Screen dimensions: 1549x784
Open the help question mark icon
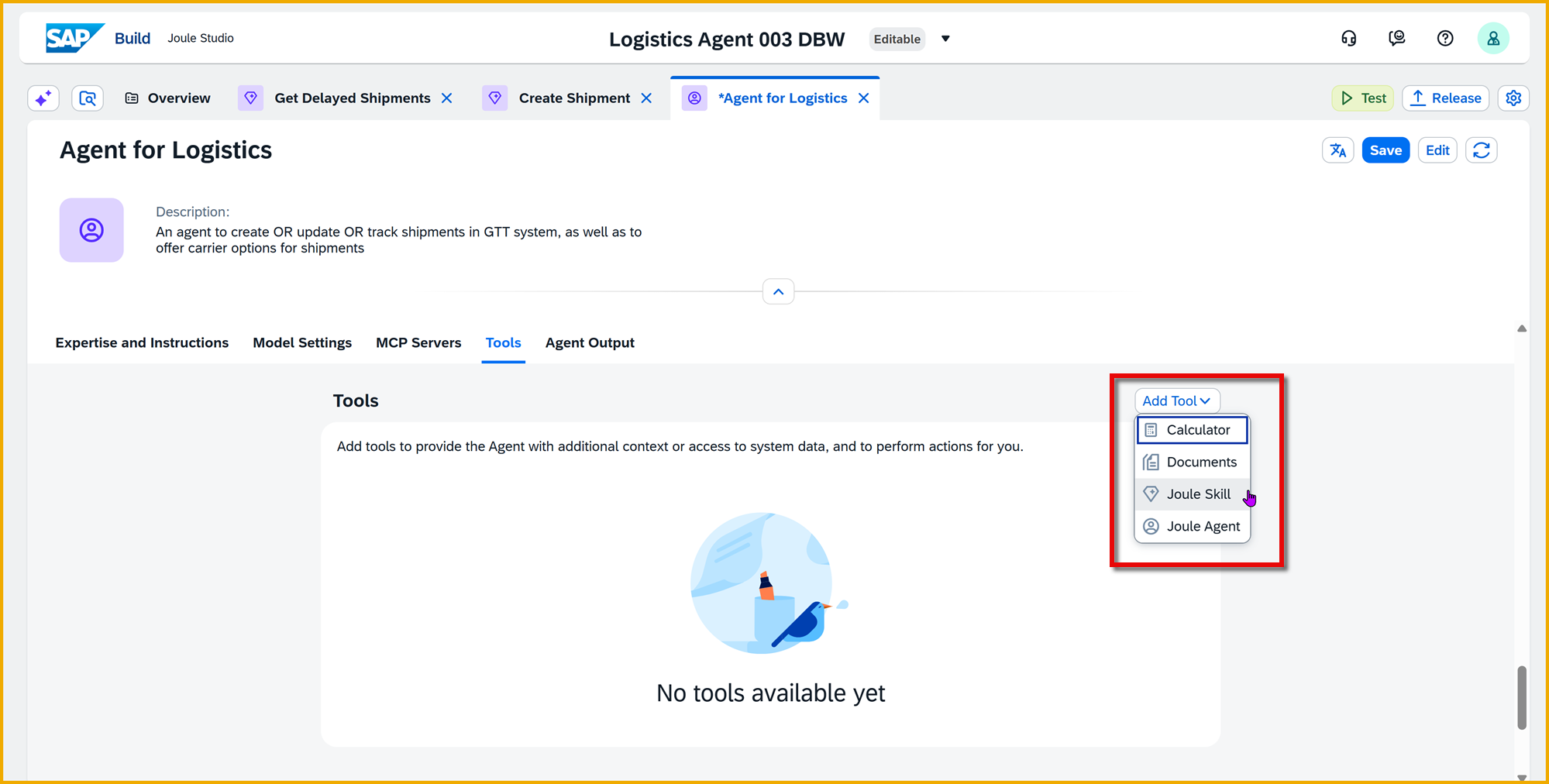tap(1445, 39)
